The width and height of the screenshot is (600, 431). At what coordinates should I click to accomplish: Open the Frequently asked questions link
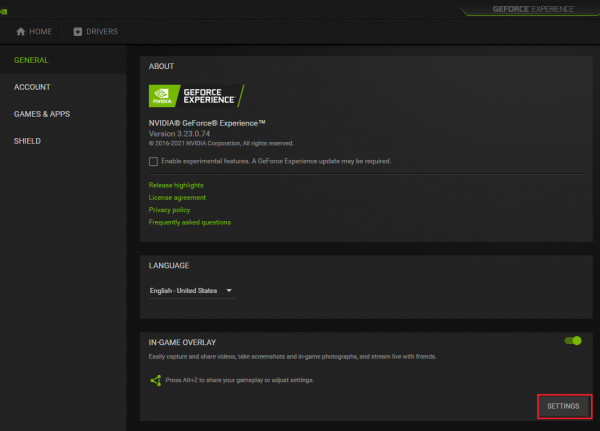190,222
